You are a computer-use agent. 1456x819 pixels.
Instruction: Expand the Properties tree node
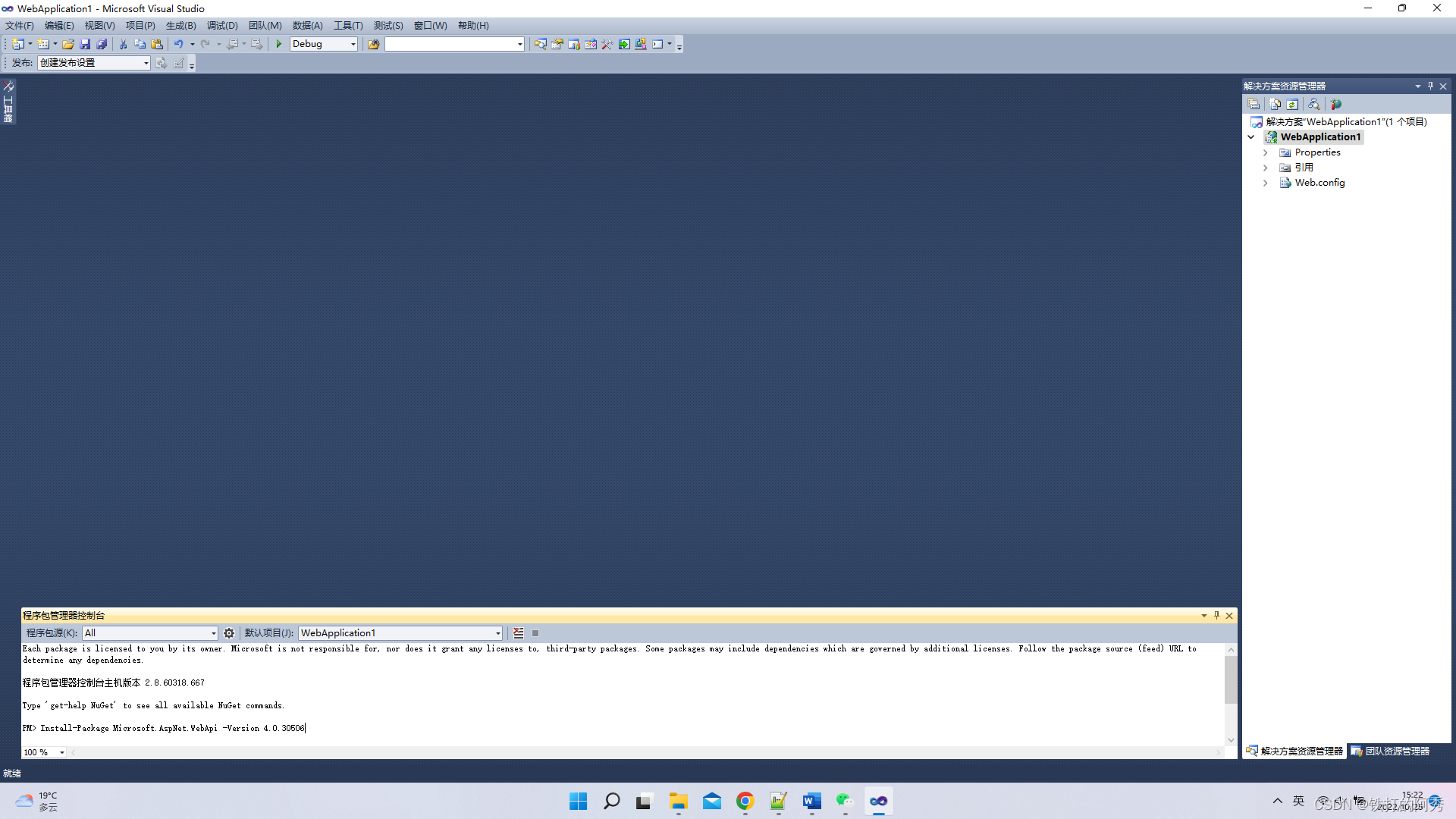[x=1265, y=152]
